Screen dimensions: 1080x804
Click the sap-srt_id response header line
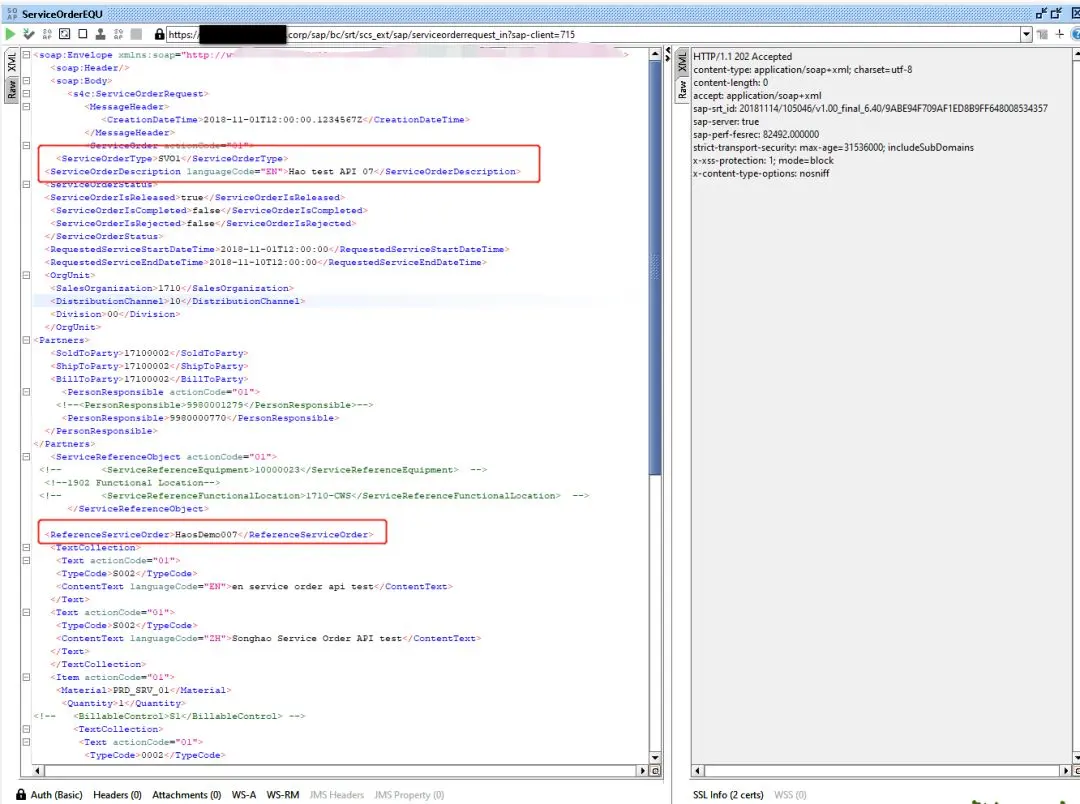point(870,108)
